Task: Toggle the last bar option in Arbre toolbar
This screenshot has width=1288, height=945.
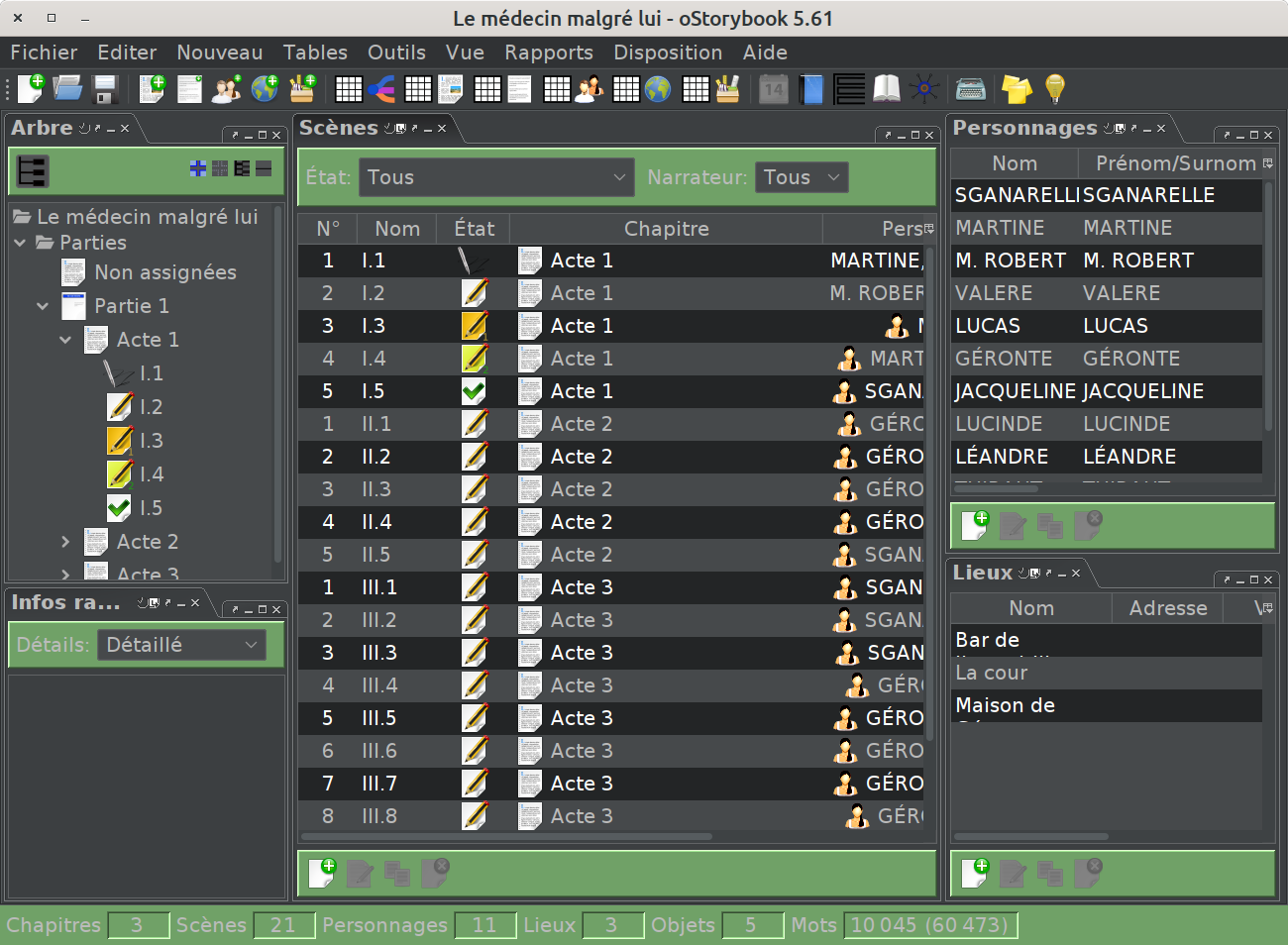Action: pyautogui.click(x=264, y=169)
